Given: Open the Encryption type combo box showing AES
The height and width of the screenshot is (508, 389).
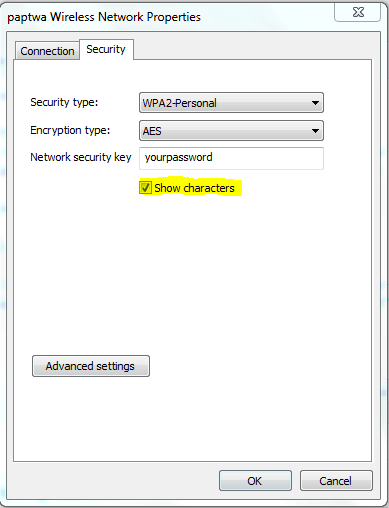Looking at the screenshot, I should pos(231,131).
